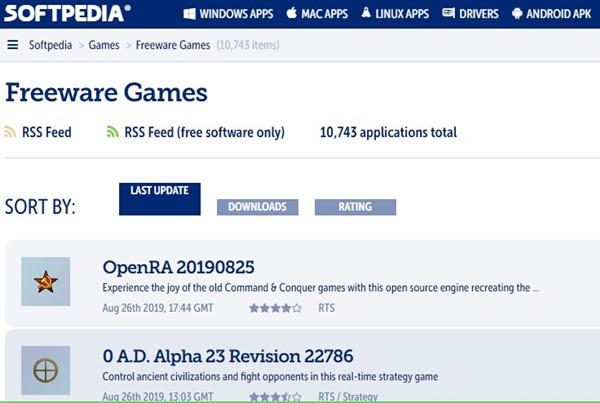This screenshot has height=403, width=600.
Task: Open RSS Feed (free software only) link
Action: pos(205,132)
